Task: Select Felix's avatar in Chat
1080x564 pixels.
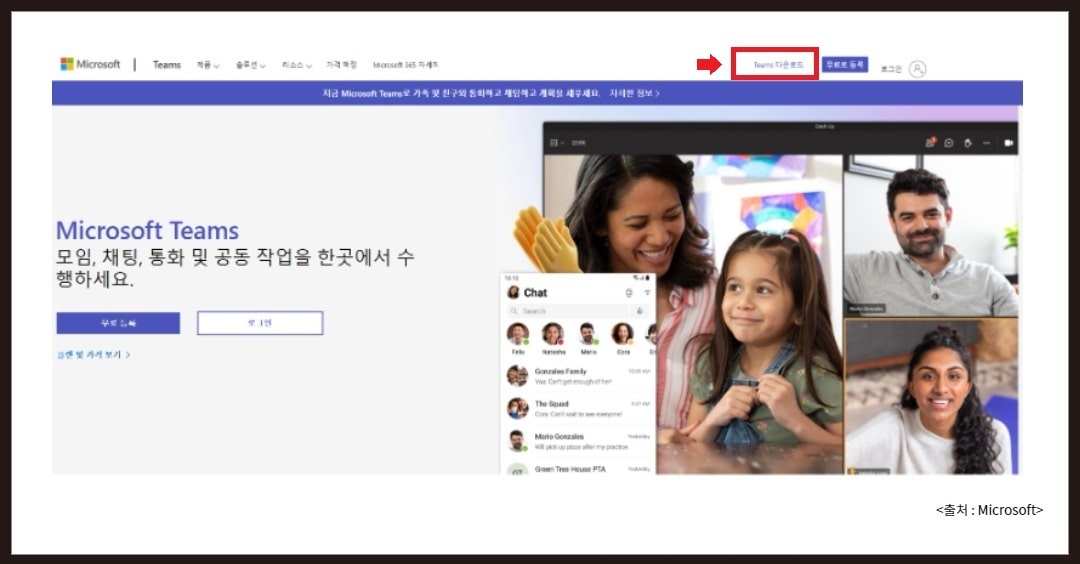Action: click(518, 334)
